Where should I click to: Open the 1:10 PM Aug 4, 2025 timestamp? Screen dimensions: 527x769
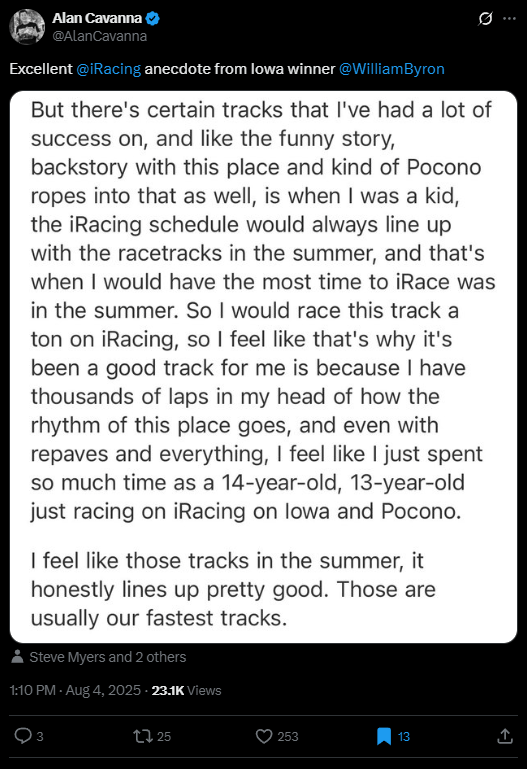pos(75,690)
